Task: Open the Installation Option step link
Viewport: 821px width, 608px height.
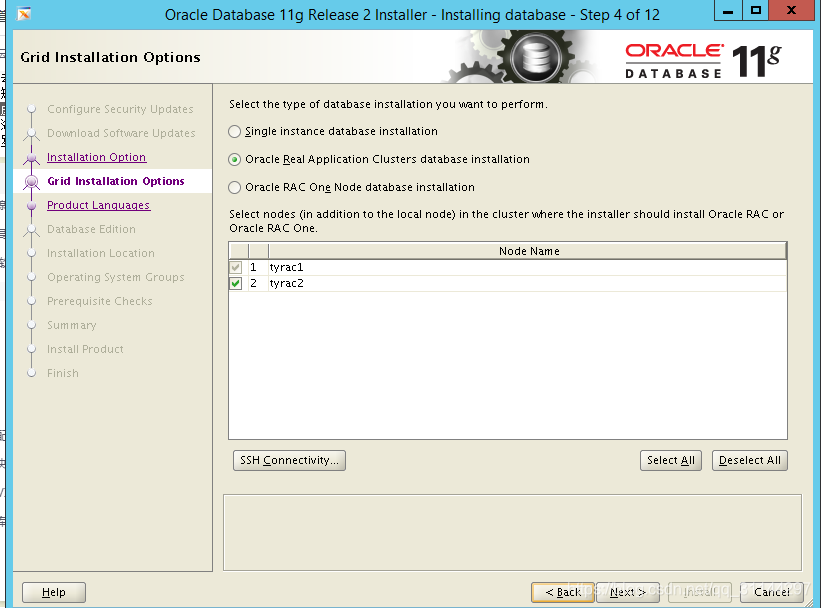Action: (96, 157)
